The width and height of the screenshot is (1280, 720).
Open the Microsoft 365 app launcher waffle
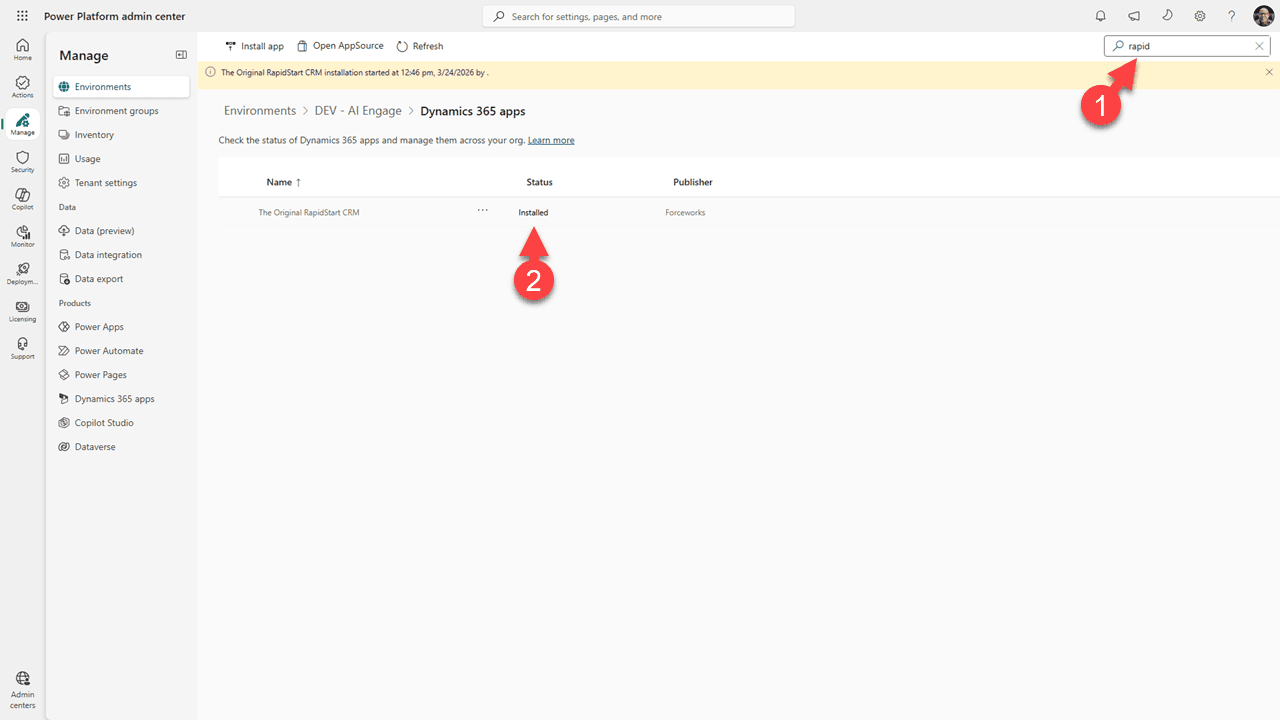tap(22, 15)
